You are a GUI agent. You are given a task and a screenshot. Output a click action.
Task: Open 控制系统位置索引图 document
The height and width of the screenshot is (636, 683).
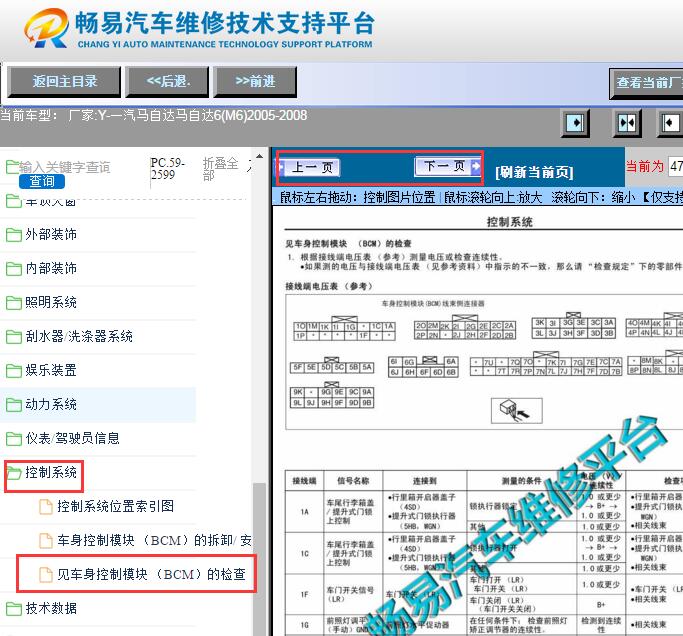[116, 506]
